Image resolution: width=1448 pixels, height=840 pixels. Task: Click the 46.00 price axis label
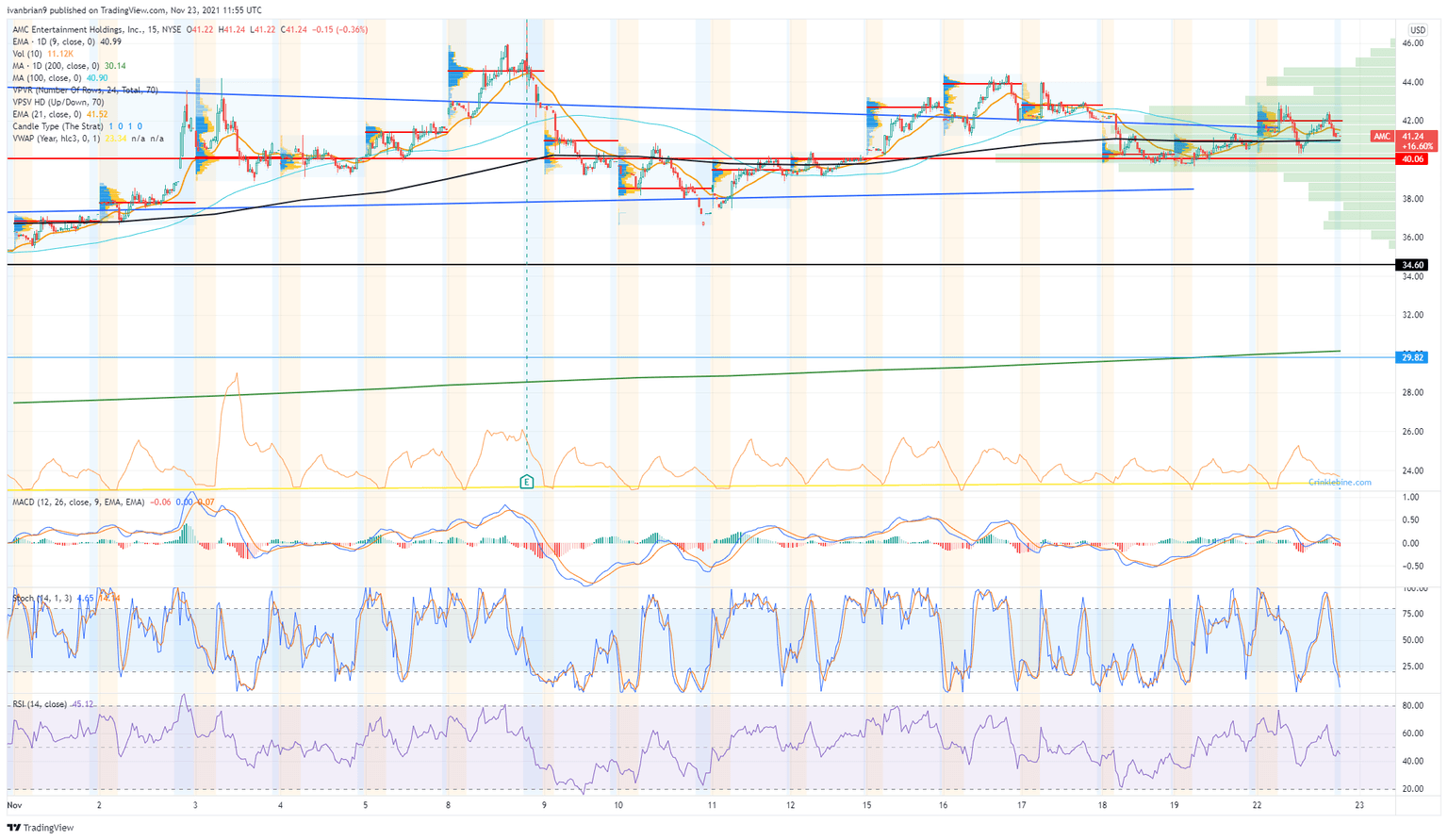point(1412,43)
